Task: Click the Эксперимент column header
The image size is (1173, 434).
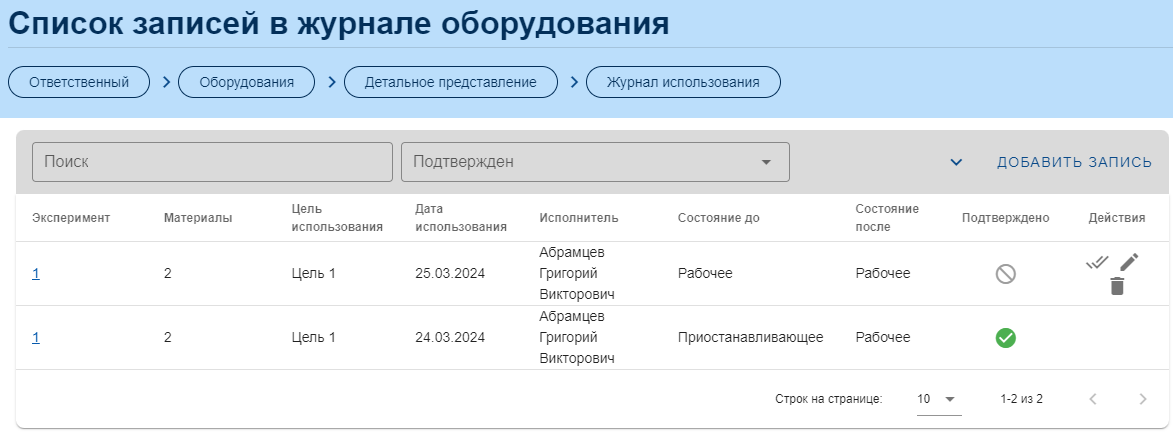Action: (71, 218)
